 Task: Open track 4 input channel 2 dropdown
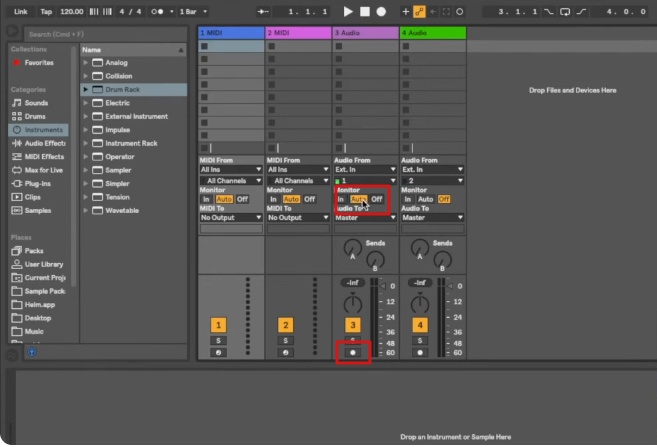432,181
